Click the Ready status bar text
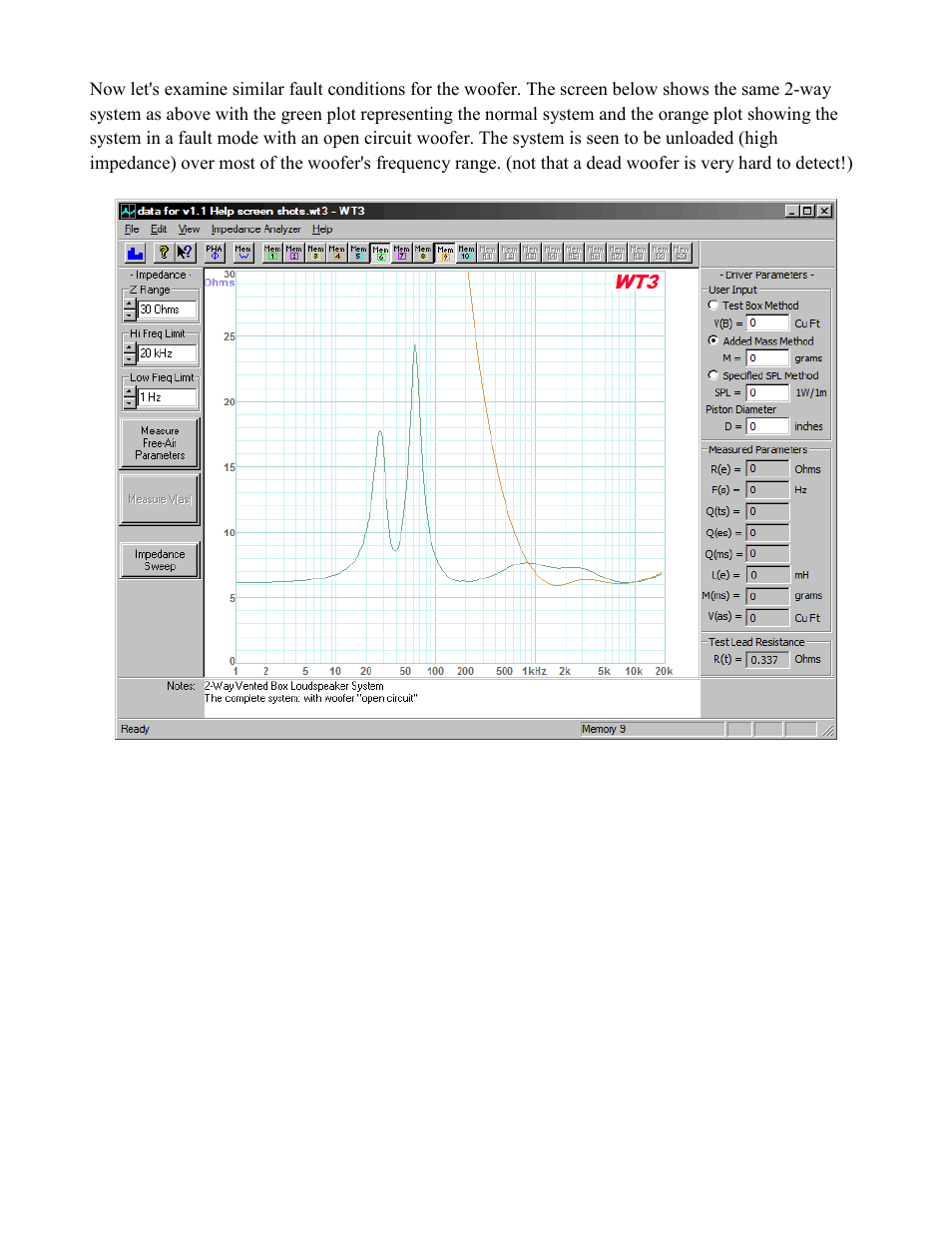 pyautogui.click(x=135, y=729)
